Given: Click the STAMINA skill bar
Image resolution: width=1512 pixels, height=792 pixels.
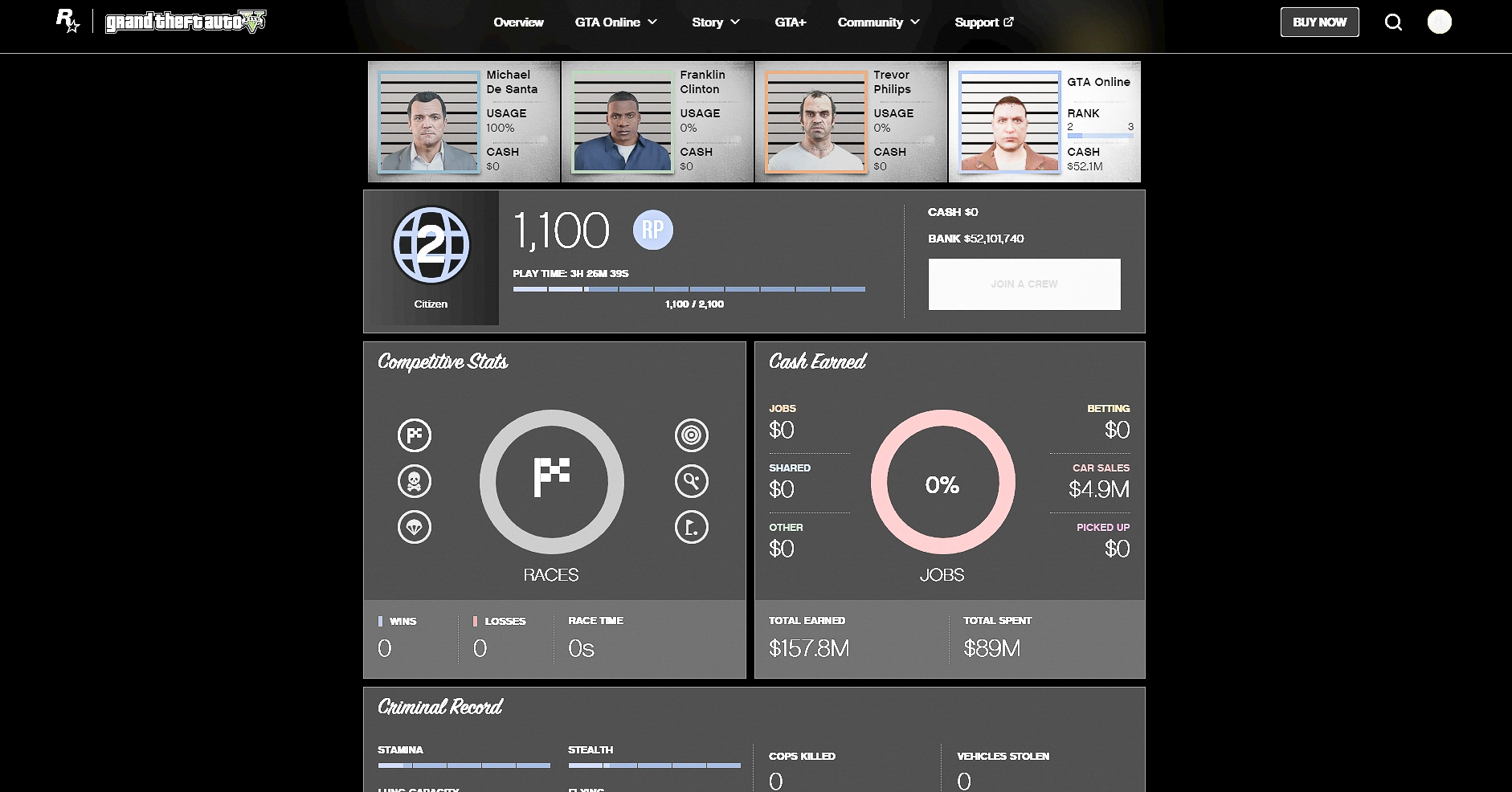Looking at the screenshot, I should tap(464, 765).
